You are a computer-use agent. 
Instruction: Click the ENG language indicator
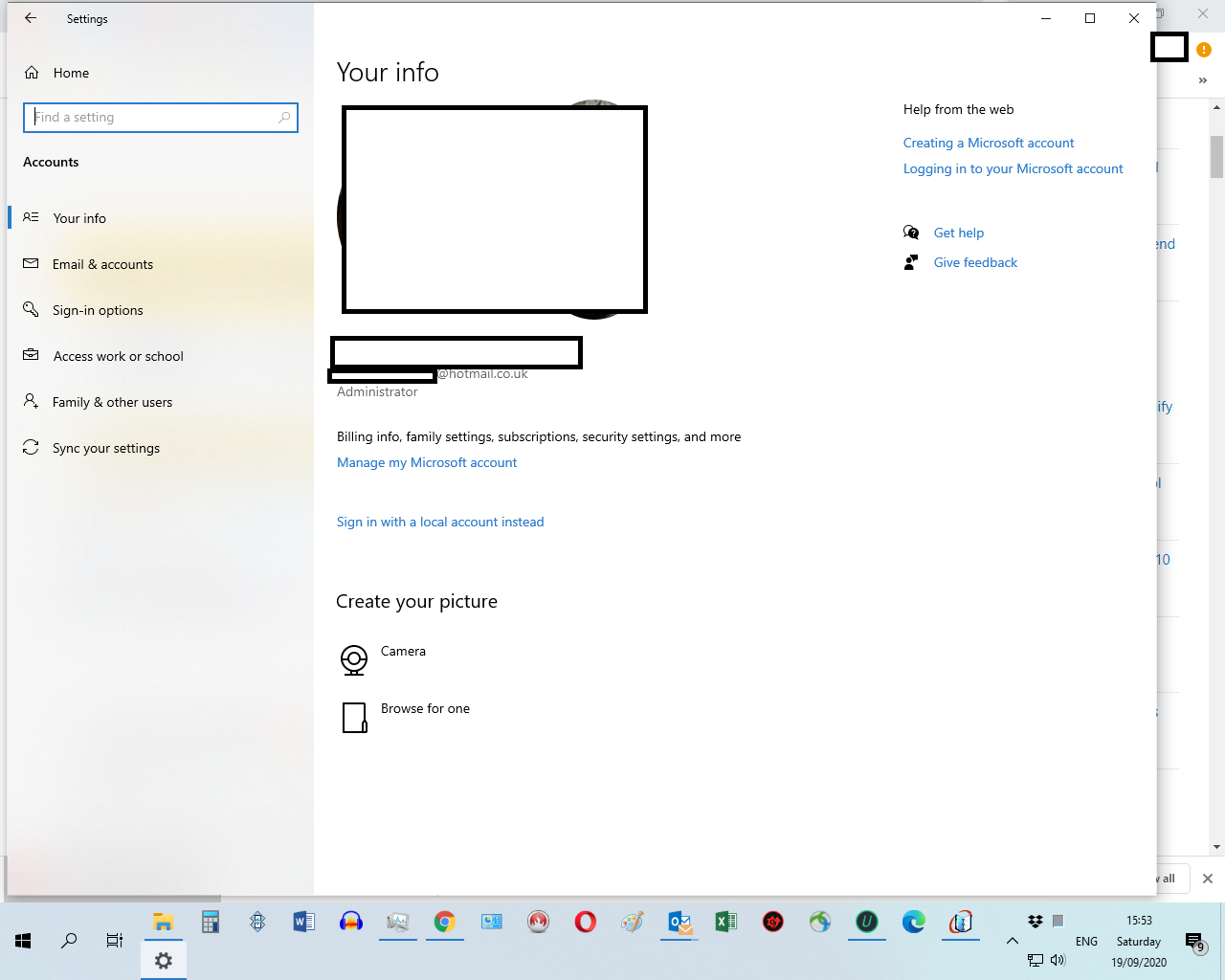1086,942
